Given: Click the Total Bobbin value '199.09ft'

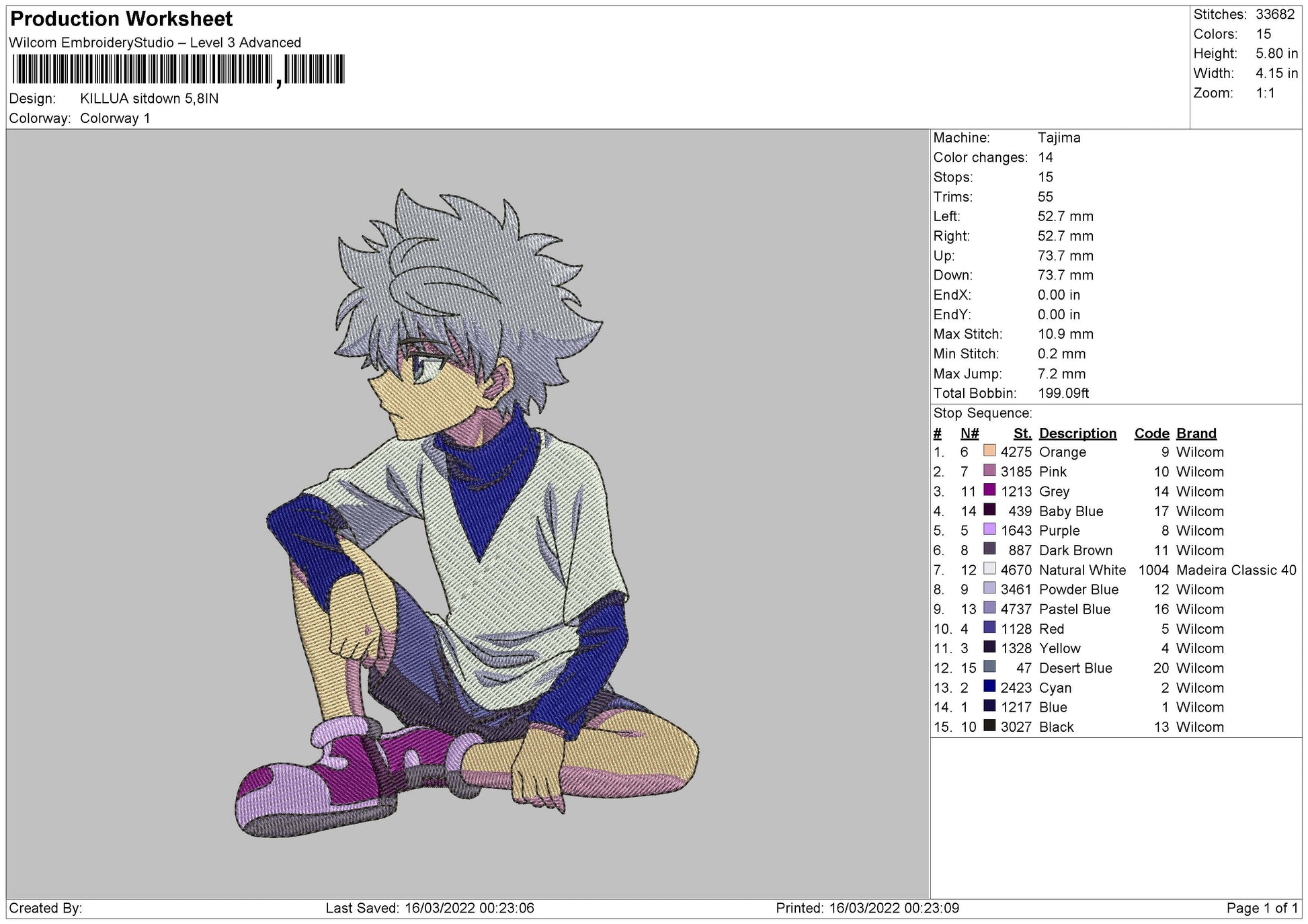Looking at the screenshot, I should click(x=1063, y=393).
